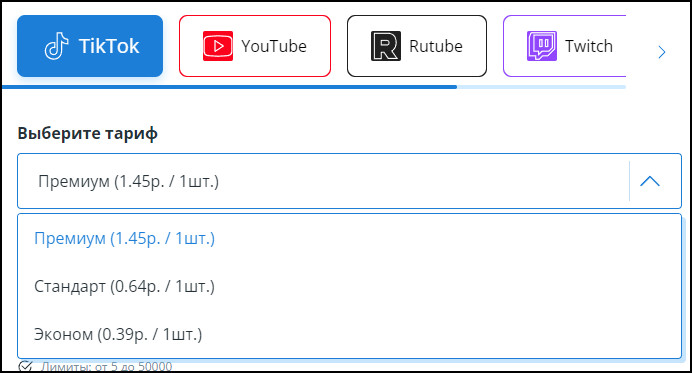
Task: Collapse the tariff list with the up chevron
Action: [650, 181]
